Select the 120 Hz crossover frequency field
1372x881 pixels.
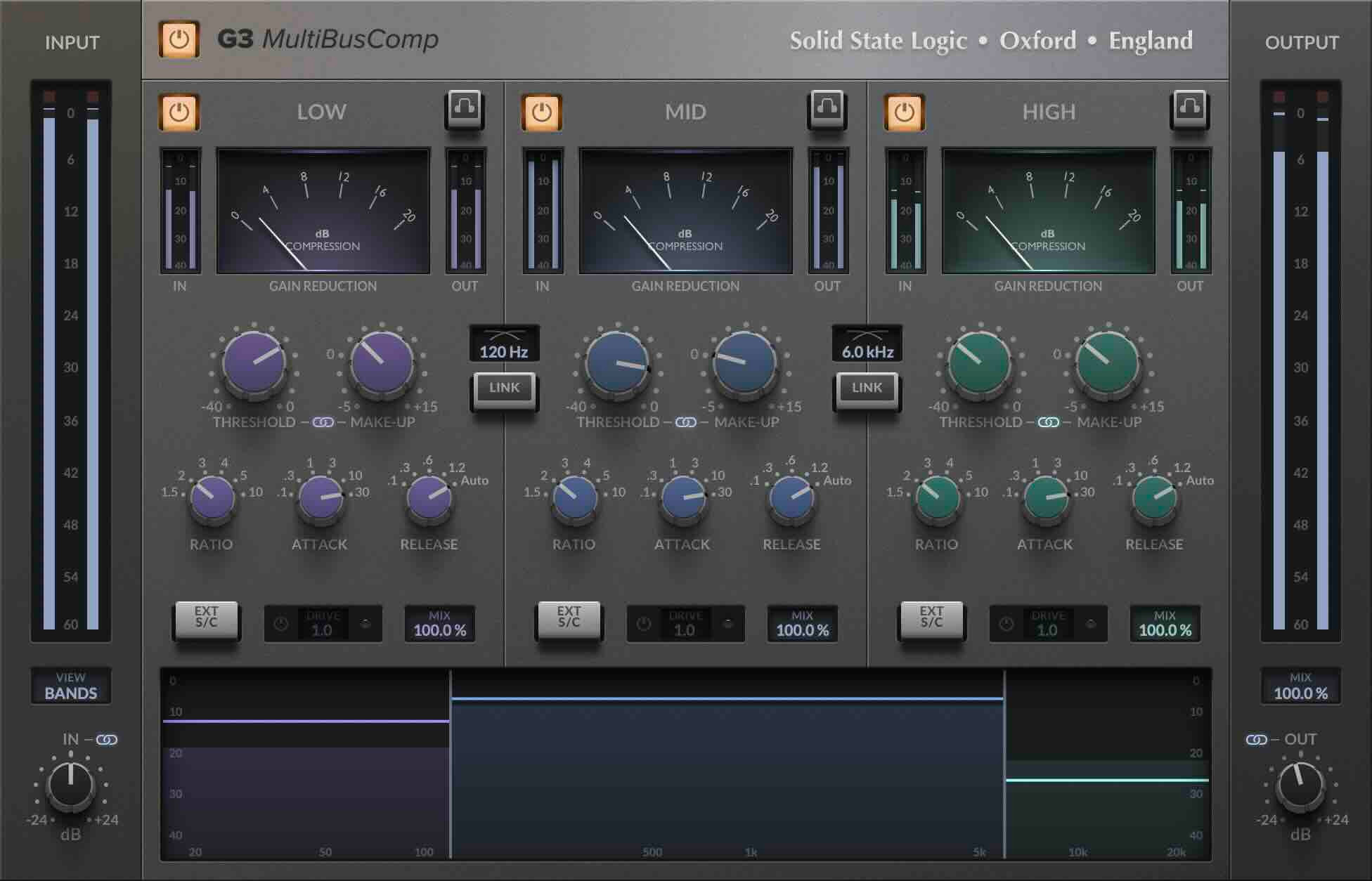[x=504, y=344]
